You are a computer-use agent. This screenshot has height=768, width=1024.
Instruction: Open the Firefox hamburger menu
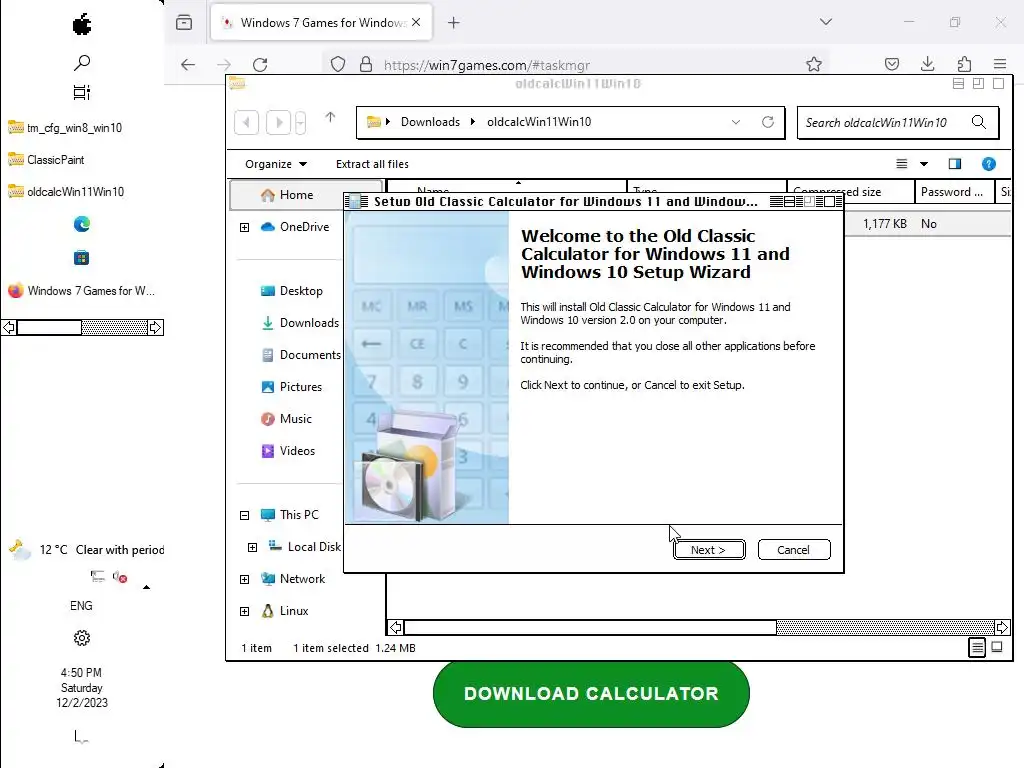pyautogui.click(x=1000, y=64)
